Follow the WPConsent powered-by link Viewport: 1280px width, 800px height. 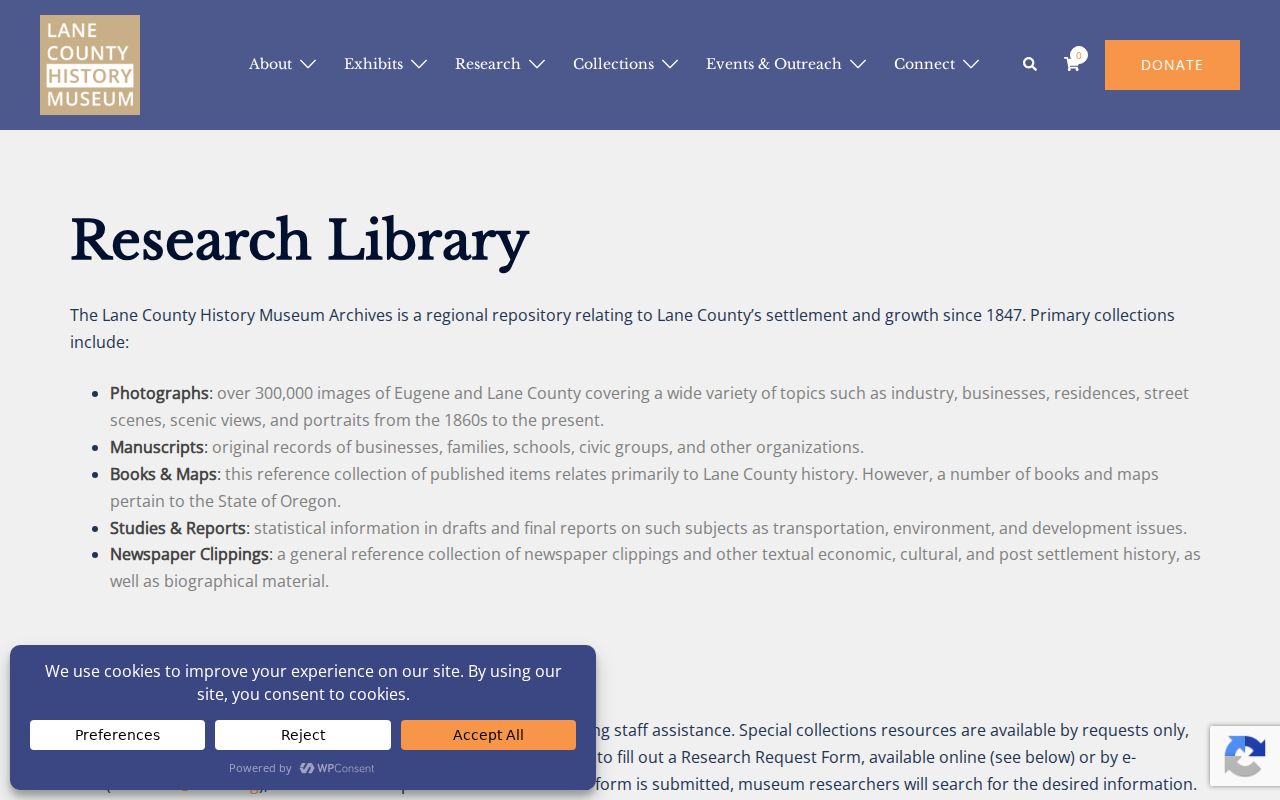pyautogui.click(x=337, y=768)
